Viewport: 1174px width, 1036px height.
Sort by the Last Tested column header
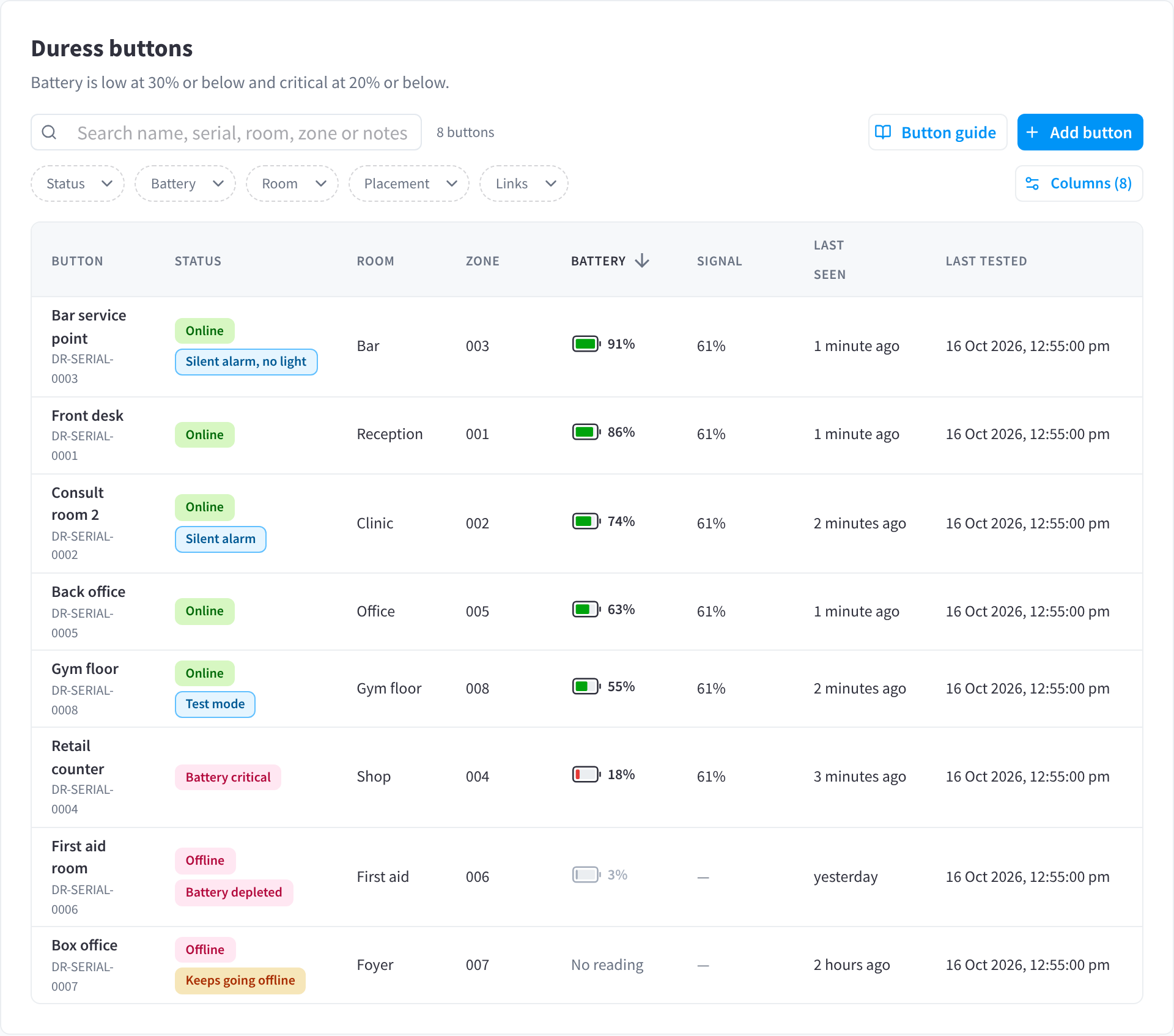[x=986, y=261]
